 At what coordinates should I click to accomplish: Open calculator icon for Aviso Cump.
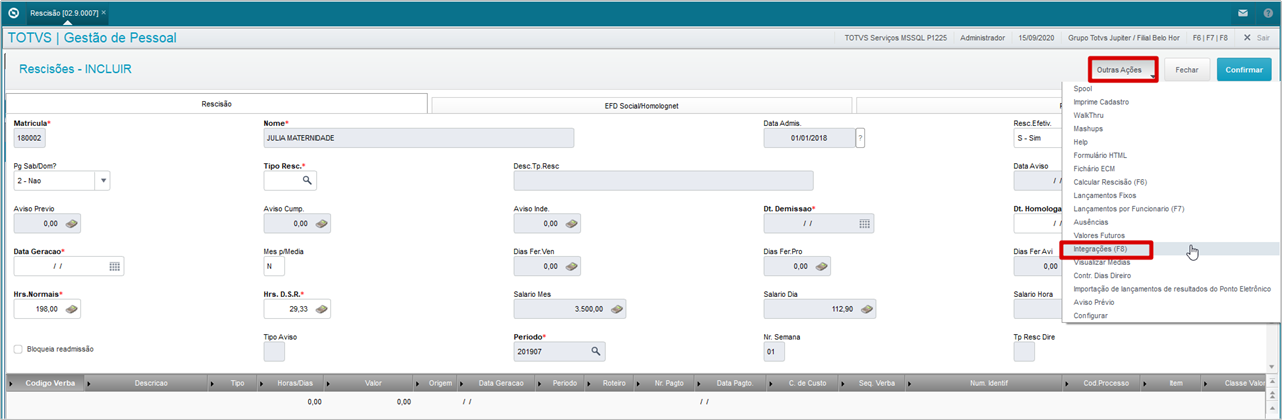tap(322, 223)
